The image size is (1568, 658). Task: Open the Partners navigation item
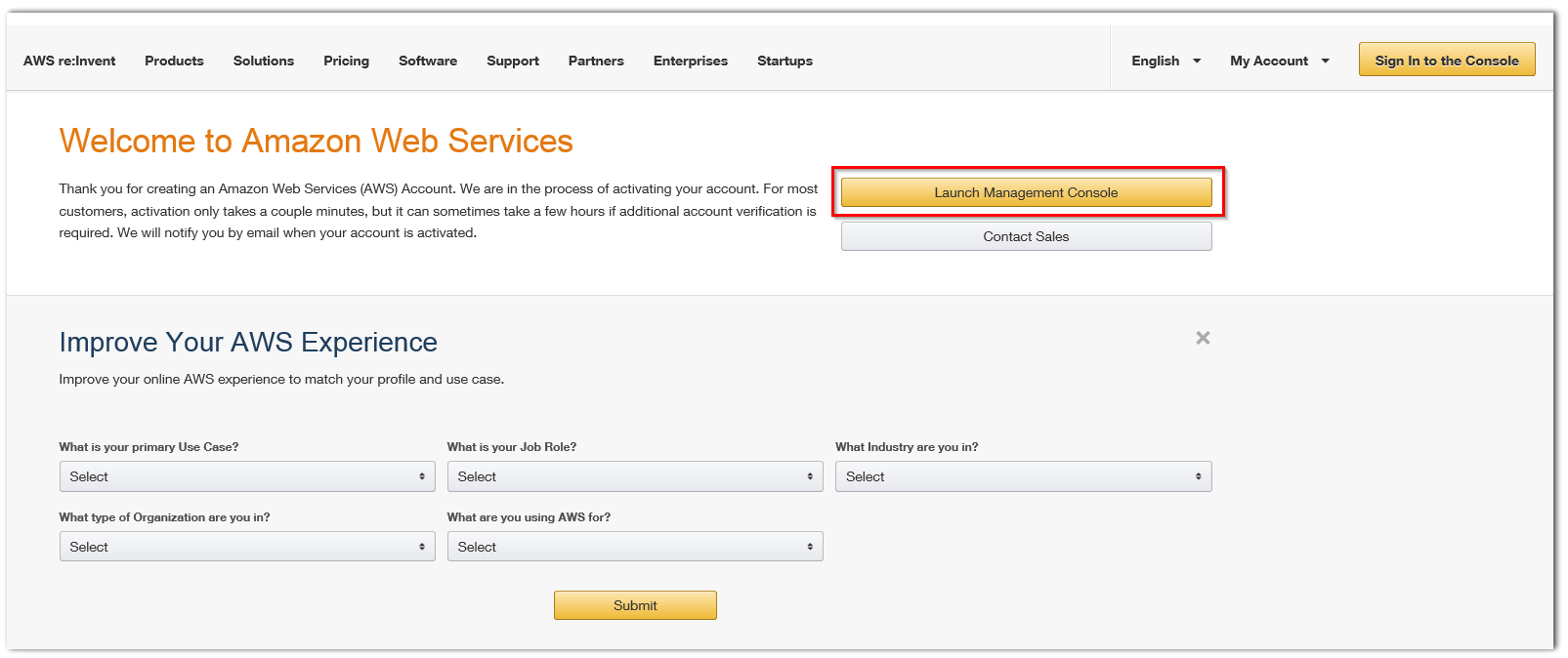point(596,61)
